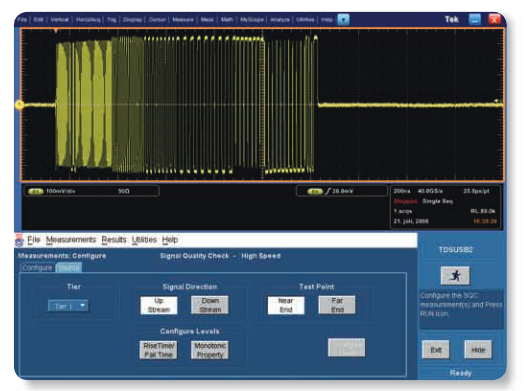The width and height of the screenshot is (529, 391).
Task: Click the 25.0ps/pt resolution readout
Action: tap(476, 191)
